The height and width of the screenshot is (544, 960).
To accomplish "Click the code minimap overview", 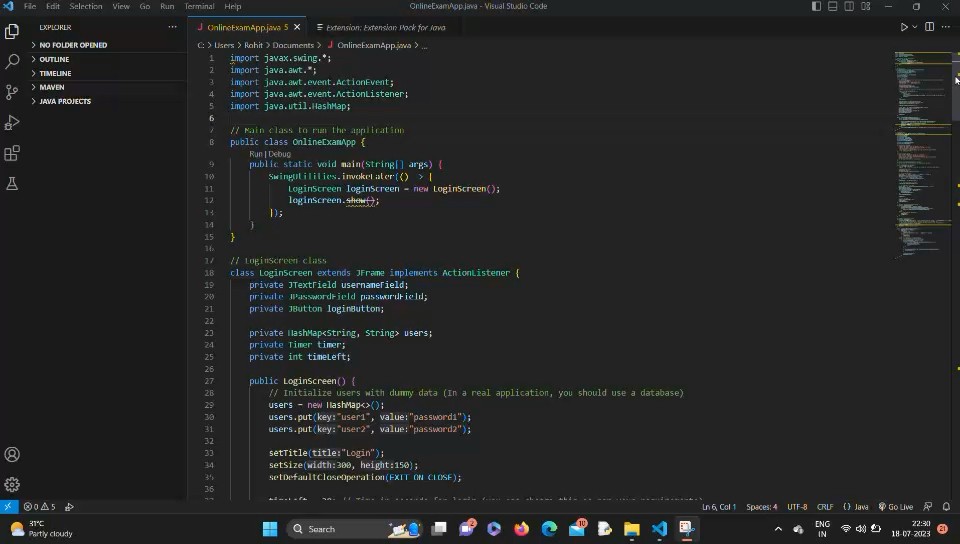I will (922, 150).
